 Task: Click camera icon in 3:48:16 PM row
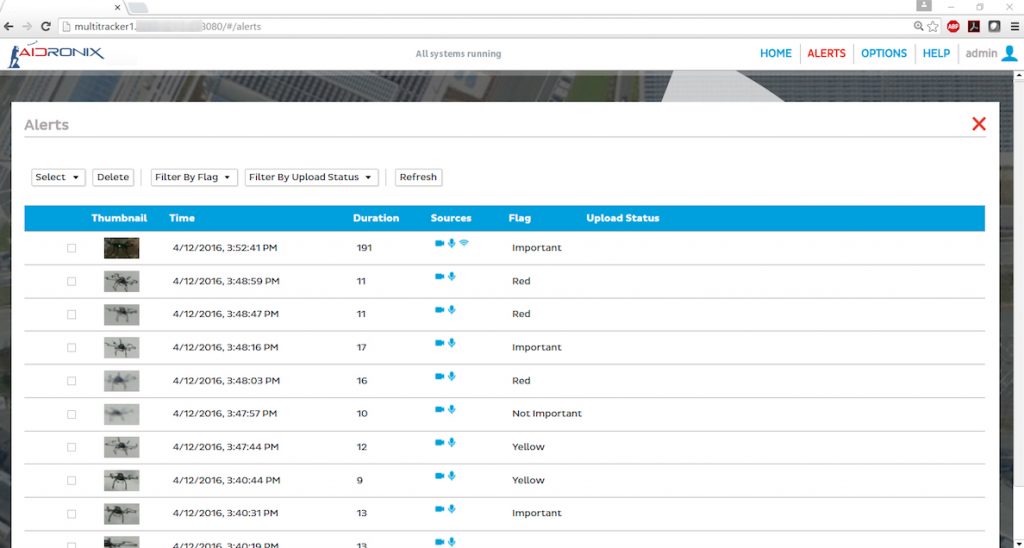click(440, 343)
